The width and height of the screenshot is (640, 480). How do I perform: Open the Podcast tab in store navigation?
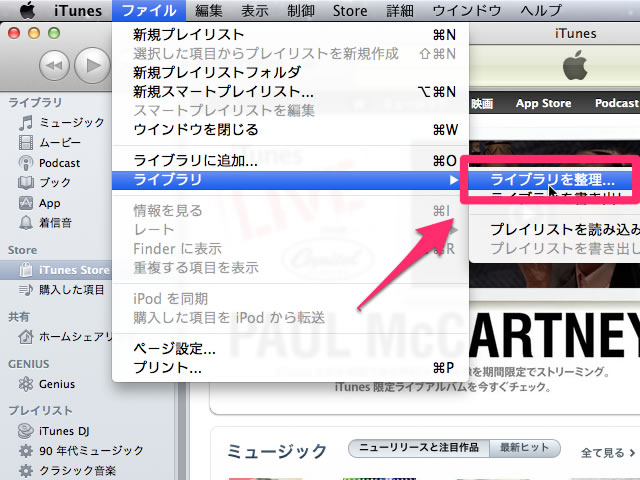pos(617,103)
